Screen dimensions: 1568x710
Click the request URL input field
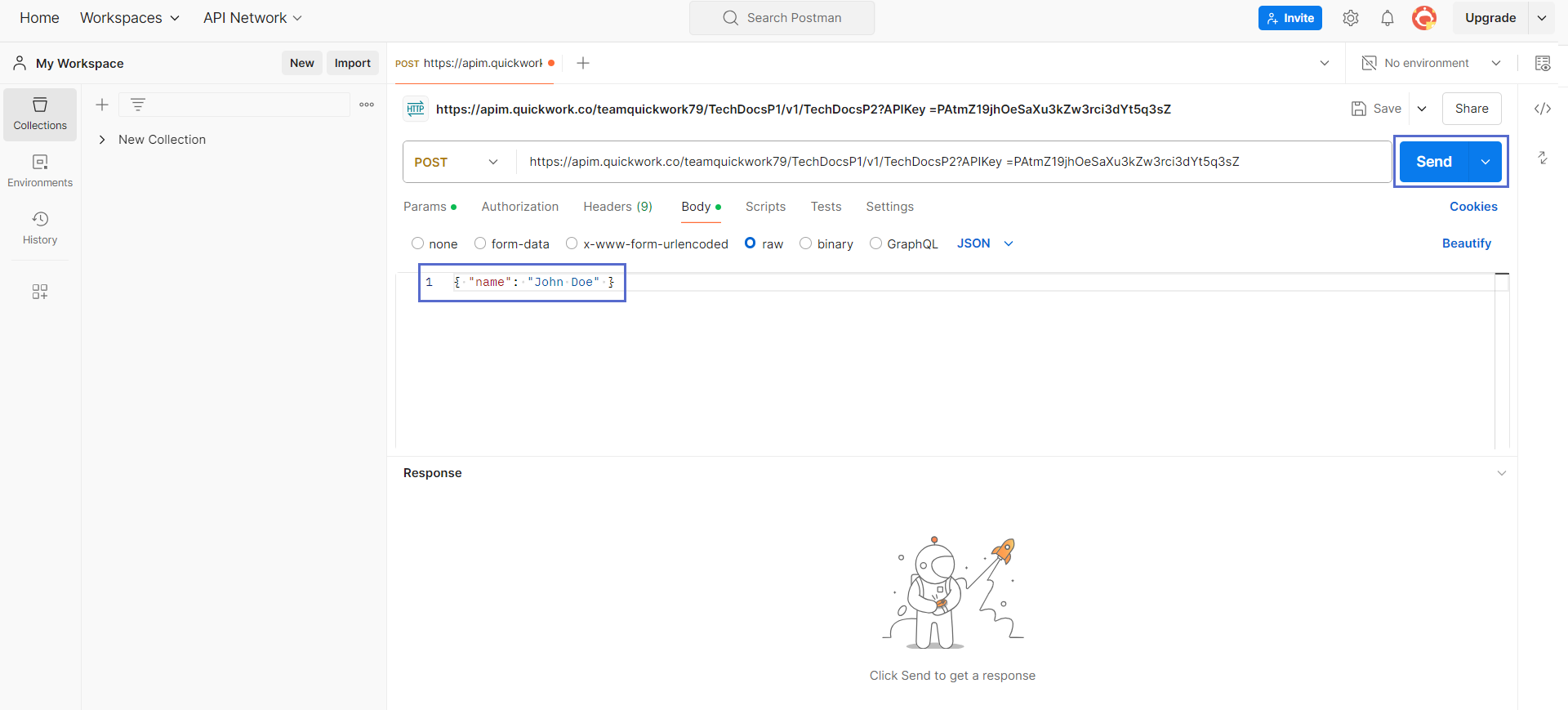[953, 162]
